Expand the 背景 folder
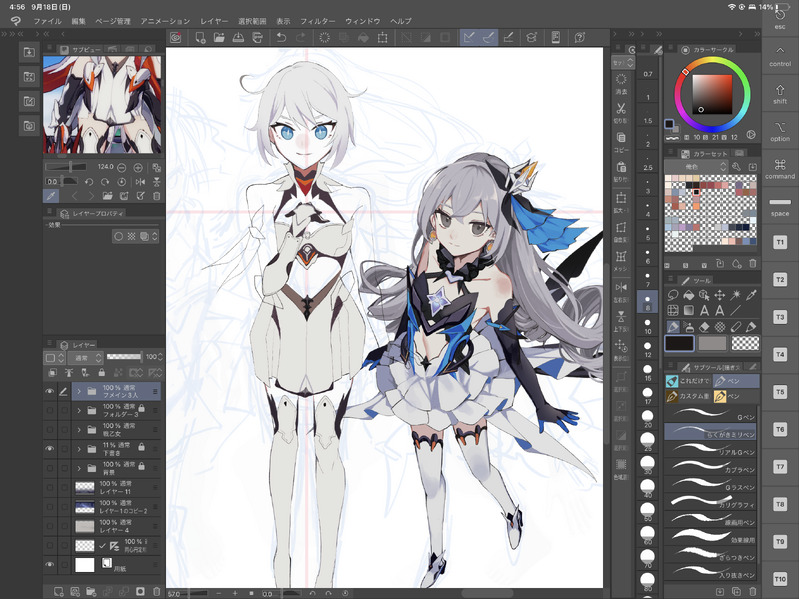 click(79, 468)
